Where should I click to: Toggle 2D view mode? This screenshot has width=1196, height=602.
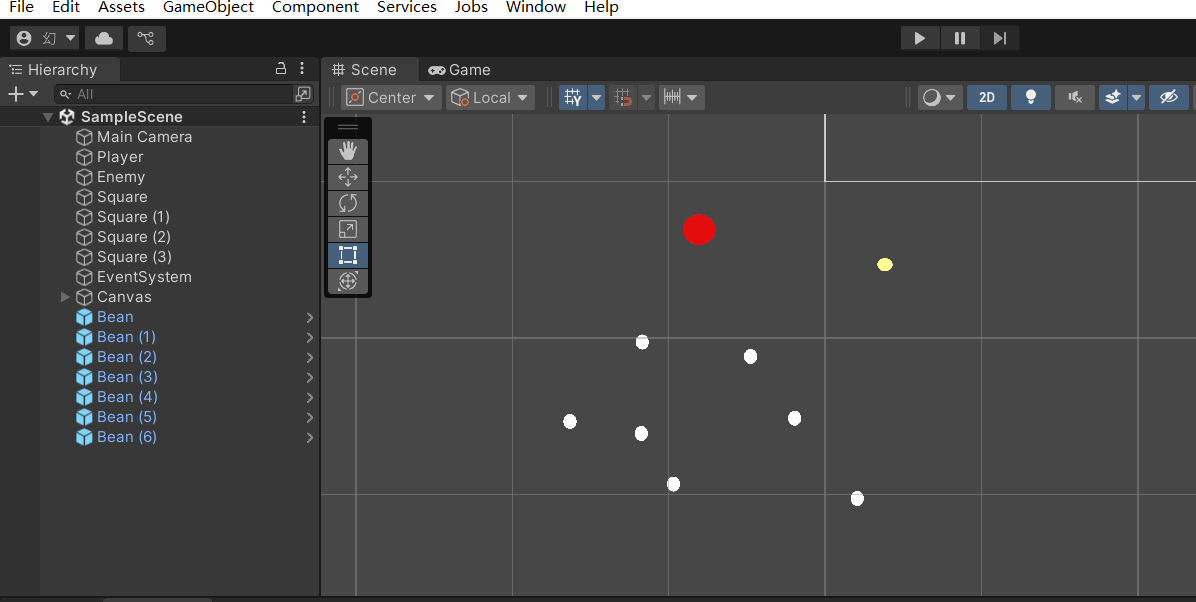pos(986,97)
